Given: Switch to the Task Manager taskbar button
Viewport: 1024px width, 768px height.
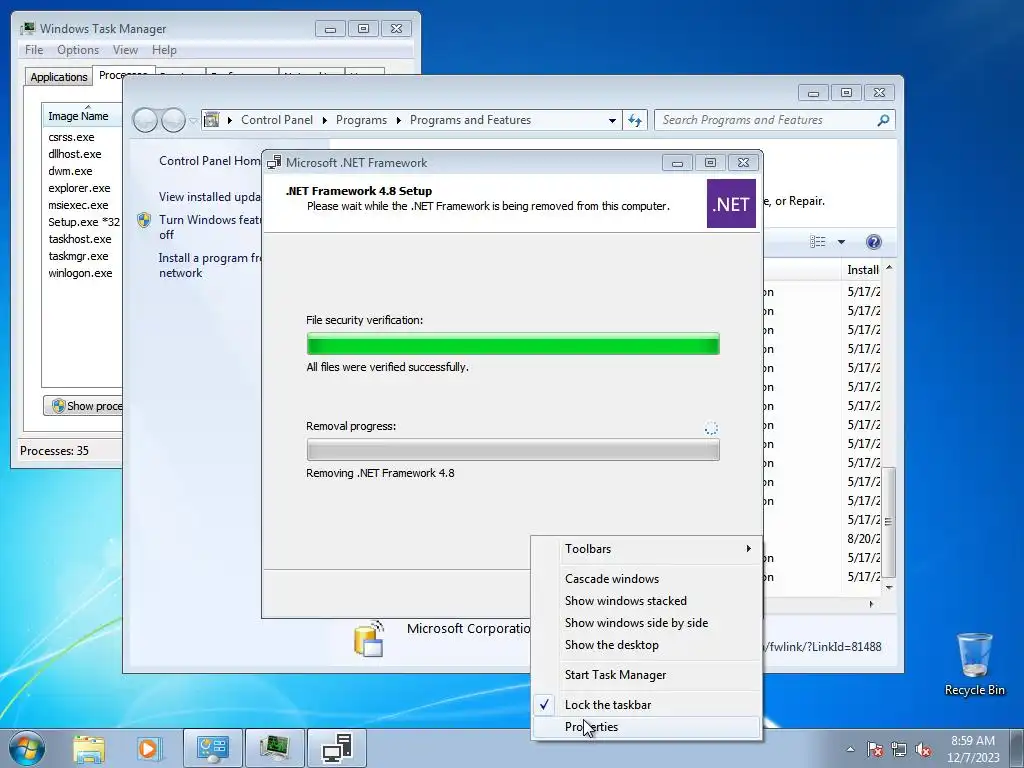Looking at the screenshot, I should click(274, 748).
